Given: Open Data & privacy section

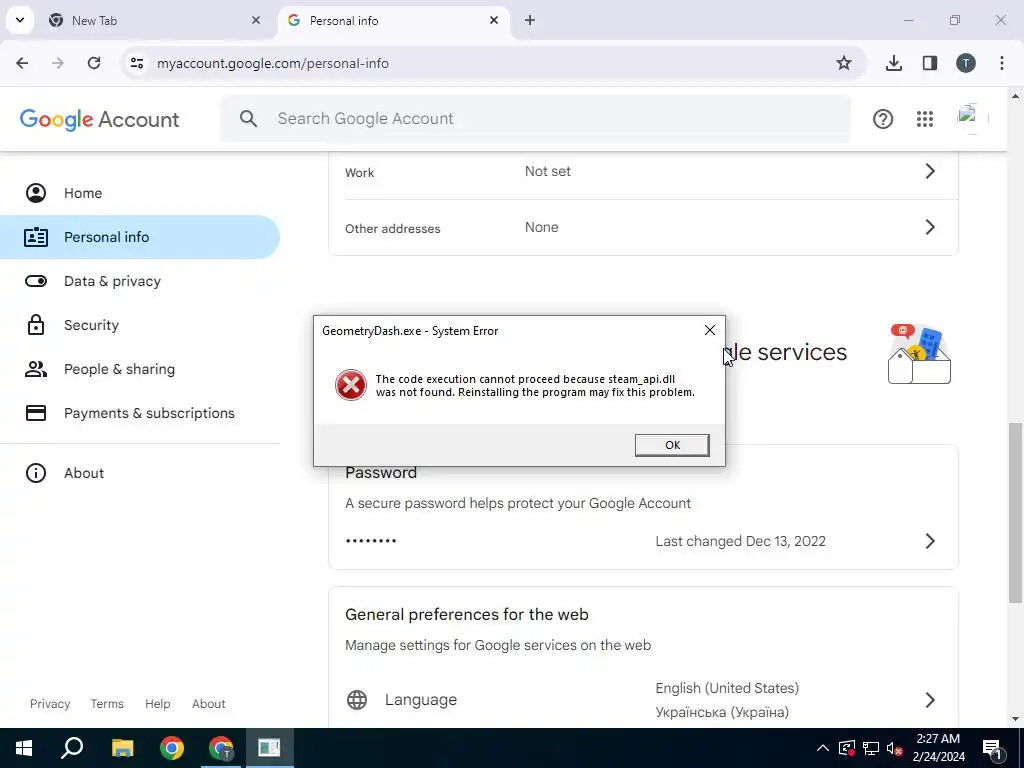Looking at the screenshot, I should tap(140, 281).
